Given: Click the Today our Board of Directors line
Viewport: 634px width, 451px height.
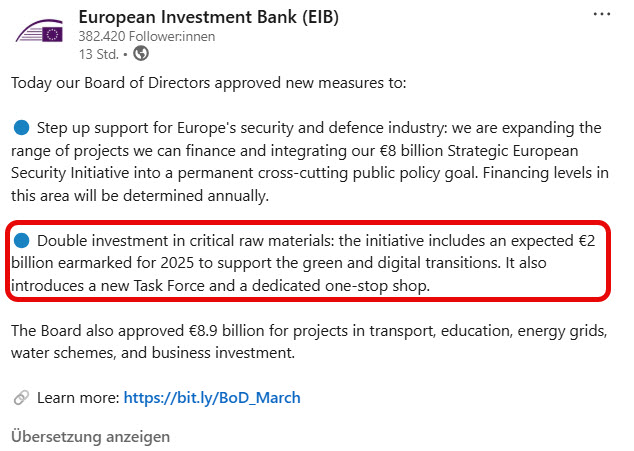Looking at the screenshot, I should click(209, 83).
